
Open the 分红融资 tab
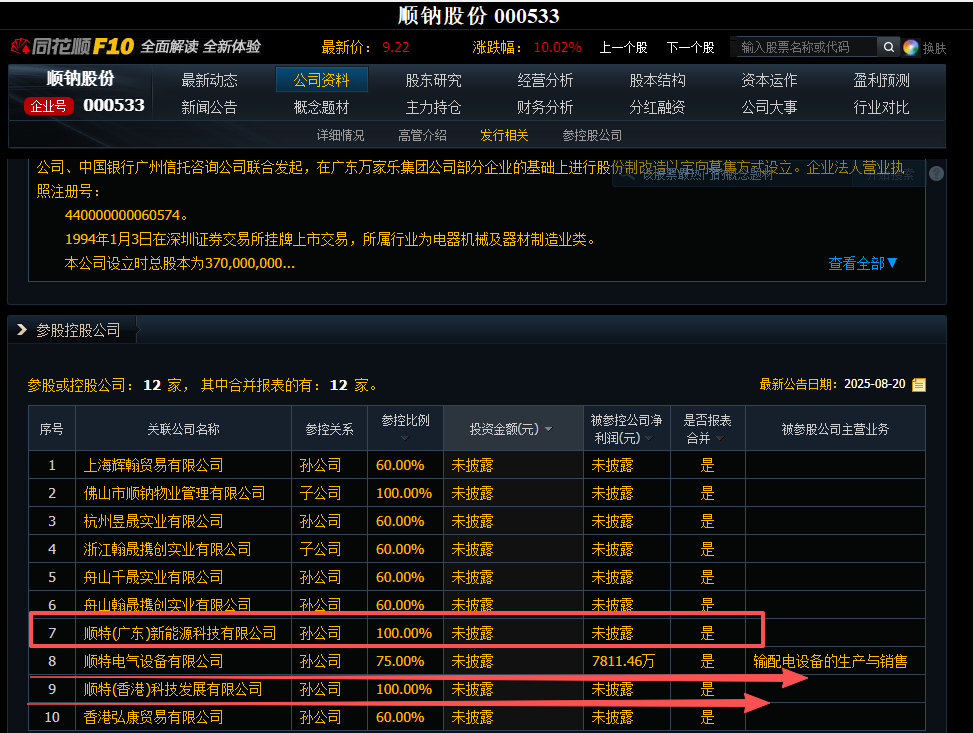click(x=657, y=107)
